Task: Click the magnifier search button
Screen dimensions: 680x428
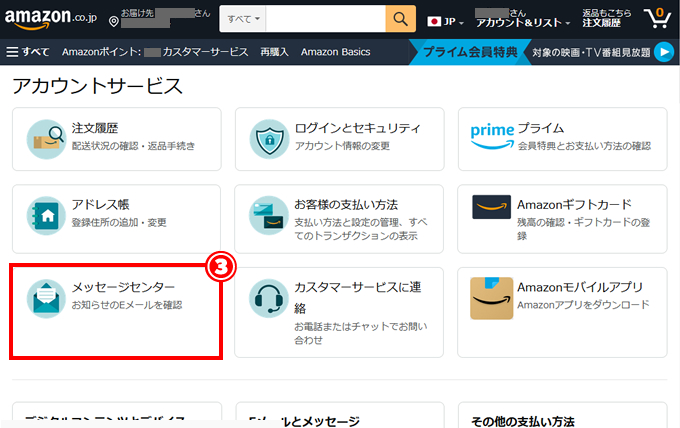Action: click(400, 19)
